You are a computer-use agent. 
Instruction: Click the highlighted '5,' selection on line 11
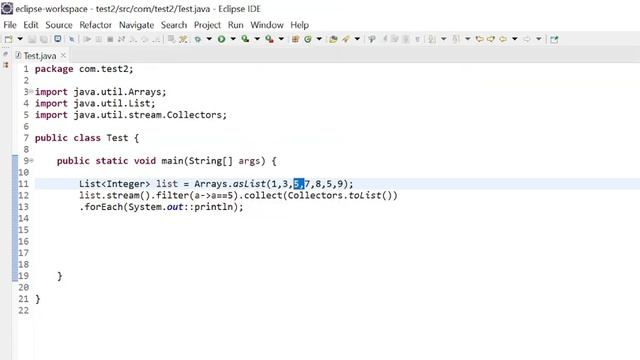pos(299,184)
